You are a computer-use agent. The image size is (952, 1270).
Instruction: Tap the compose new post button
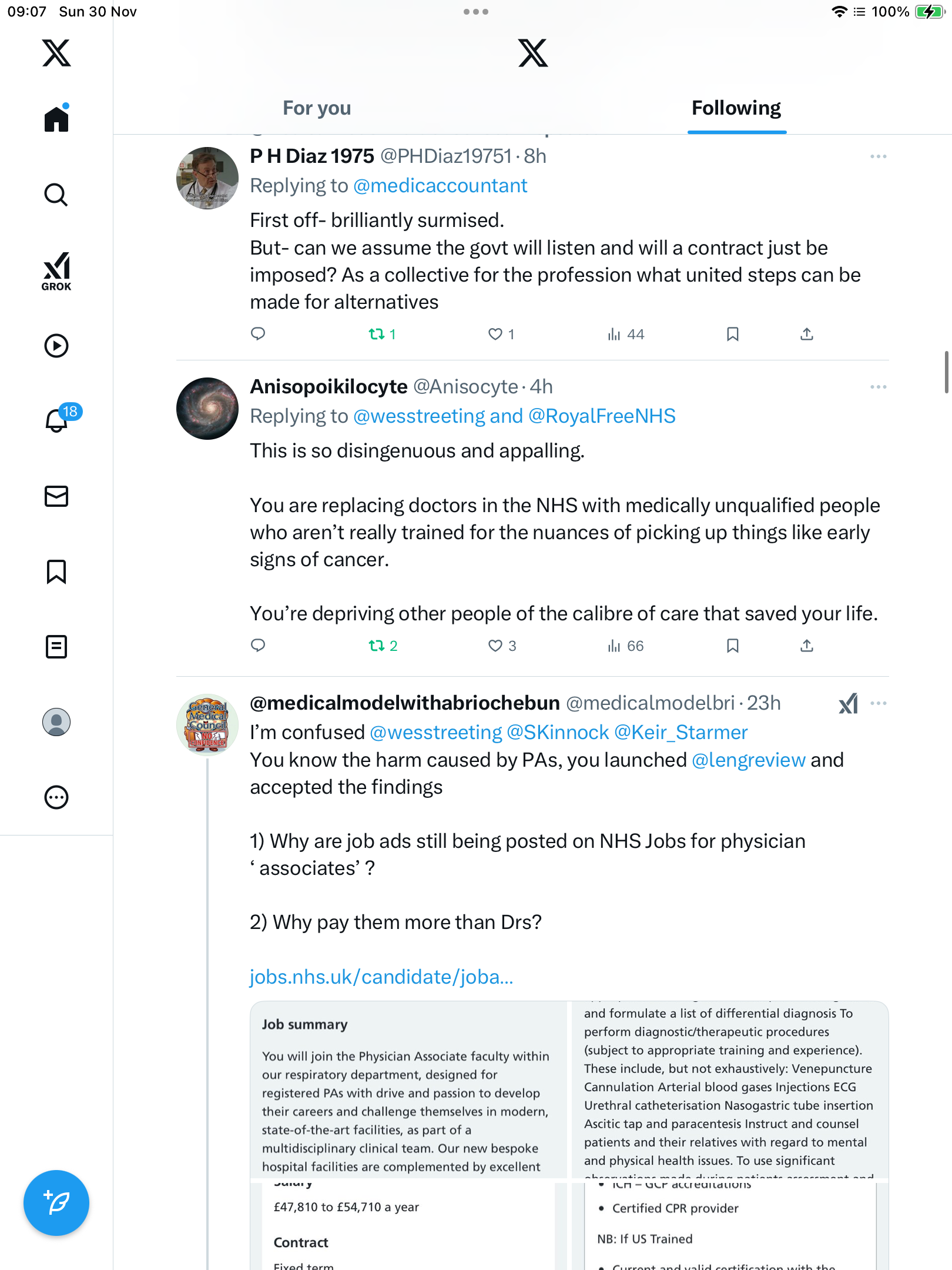point(56,1203)
